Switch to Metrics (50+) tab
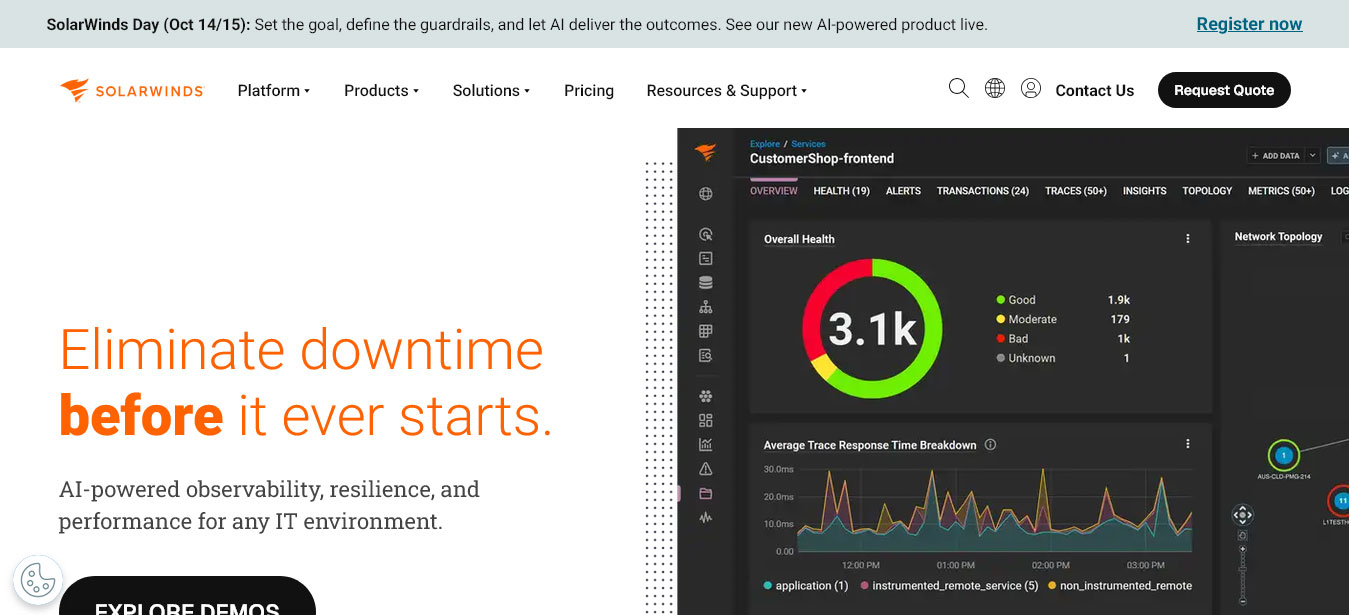 pos(1282,191)
